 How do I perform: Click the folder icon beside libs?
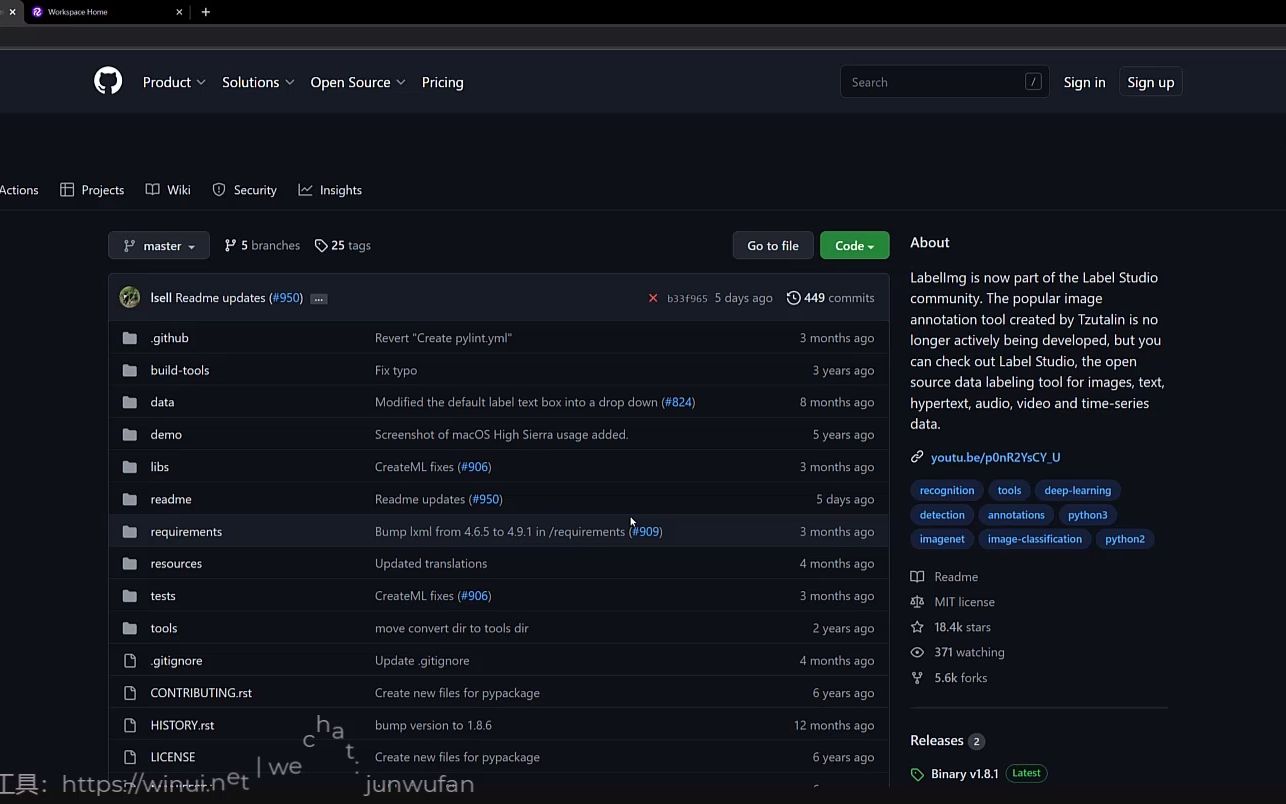click(x=129, y=467)
